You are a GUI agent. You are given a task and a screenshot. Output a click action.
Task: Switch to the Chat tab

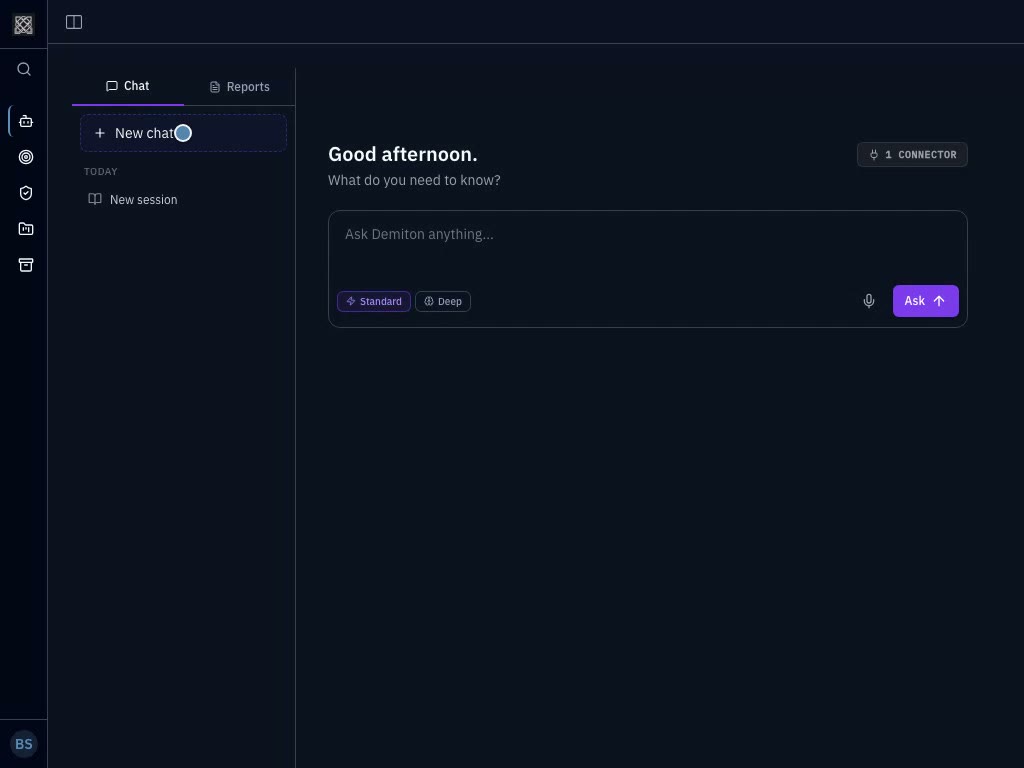128,86
